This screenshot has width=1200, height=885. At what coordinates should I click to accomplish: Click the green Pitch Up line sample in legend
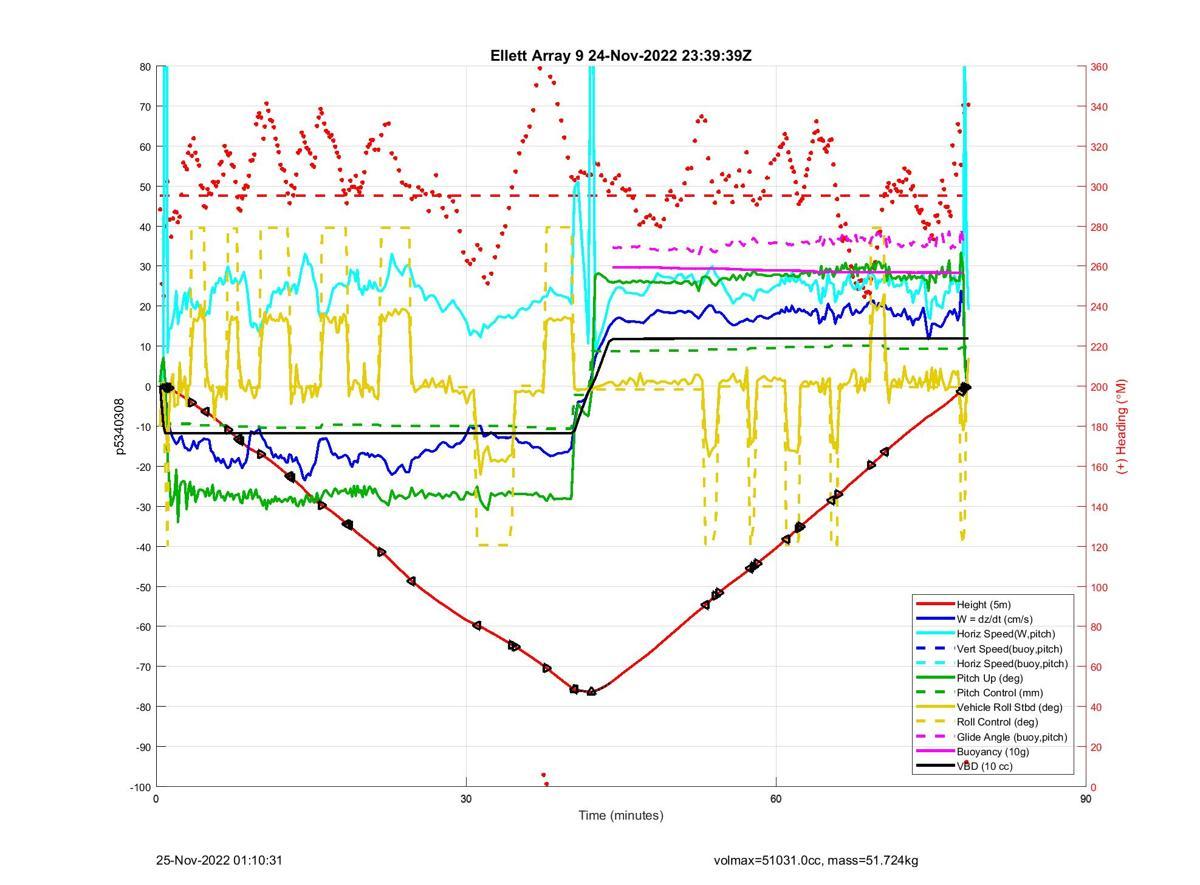[x=934, y=678]
